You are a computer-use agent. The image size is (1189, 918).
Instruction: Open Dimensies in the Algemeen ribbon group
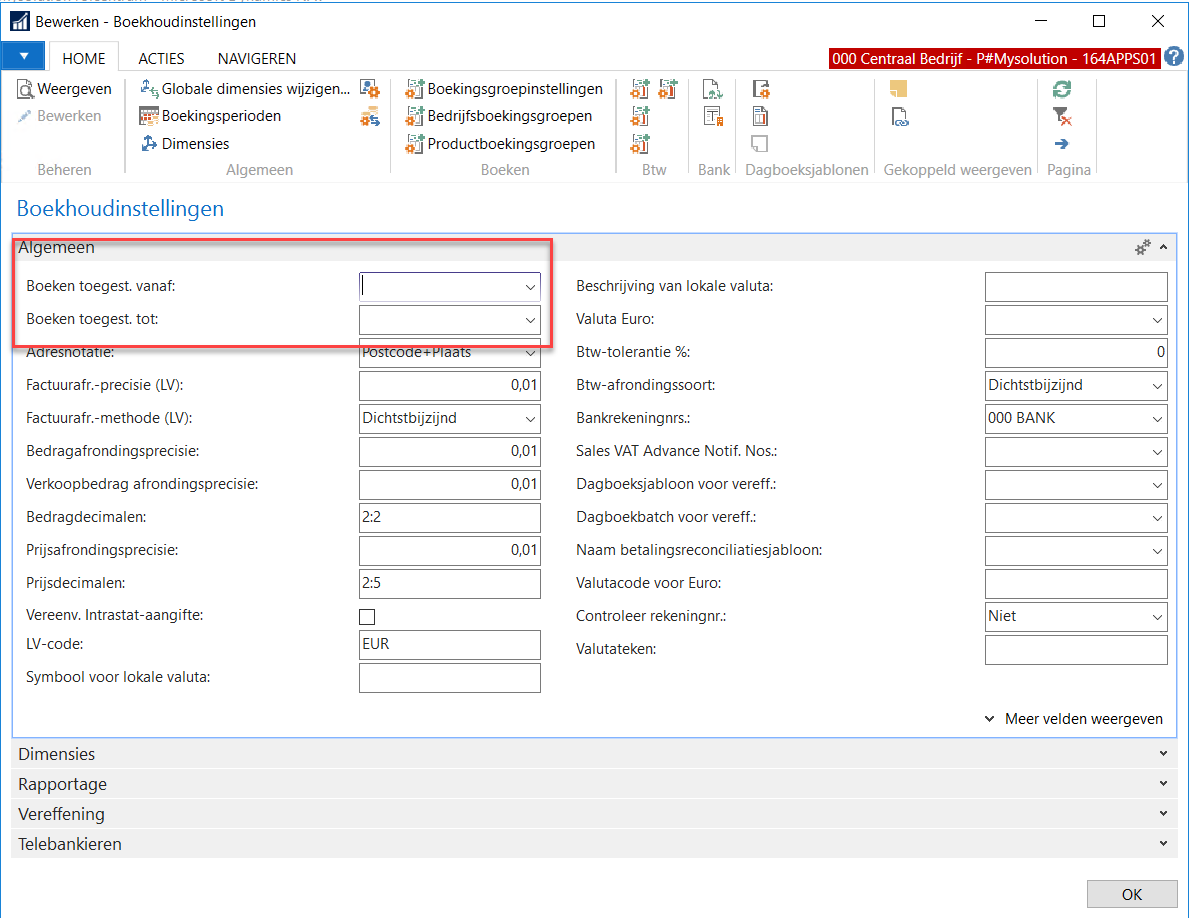click(185, 143)
